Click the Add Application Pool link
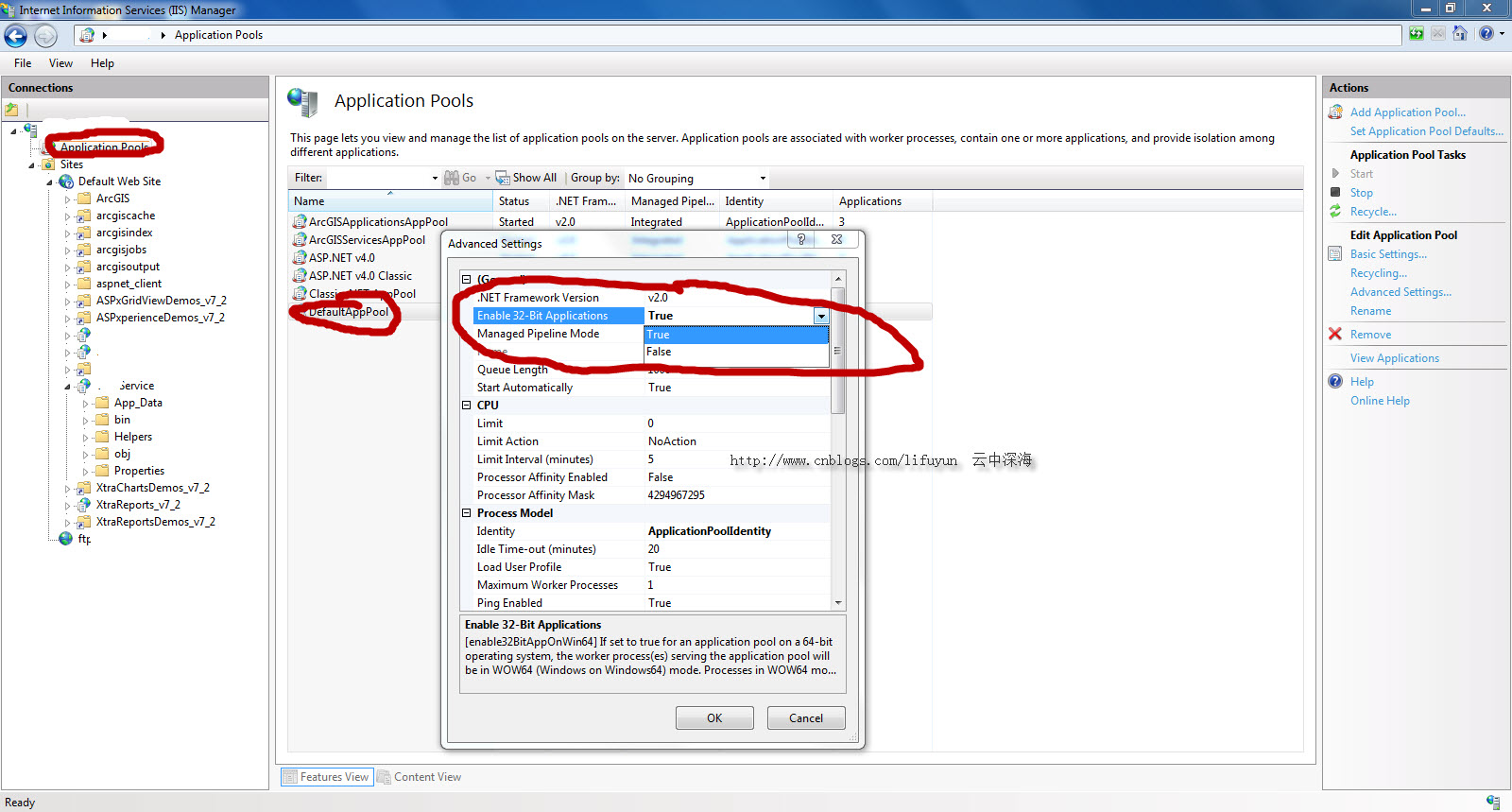Screen dimensions: 1512x812 click(1408, 112)
